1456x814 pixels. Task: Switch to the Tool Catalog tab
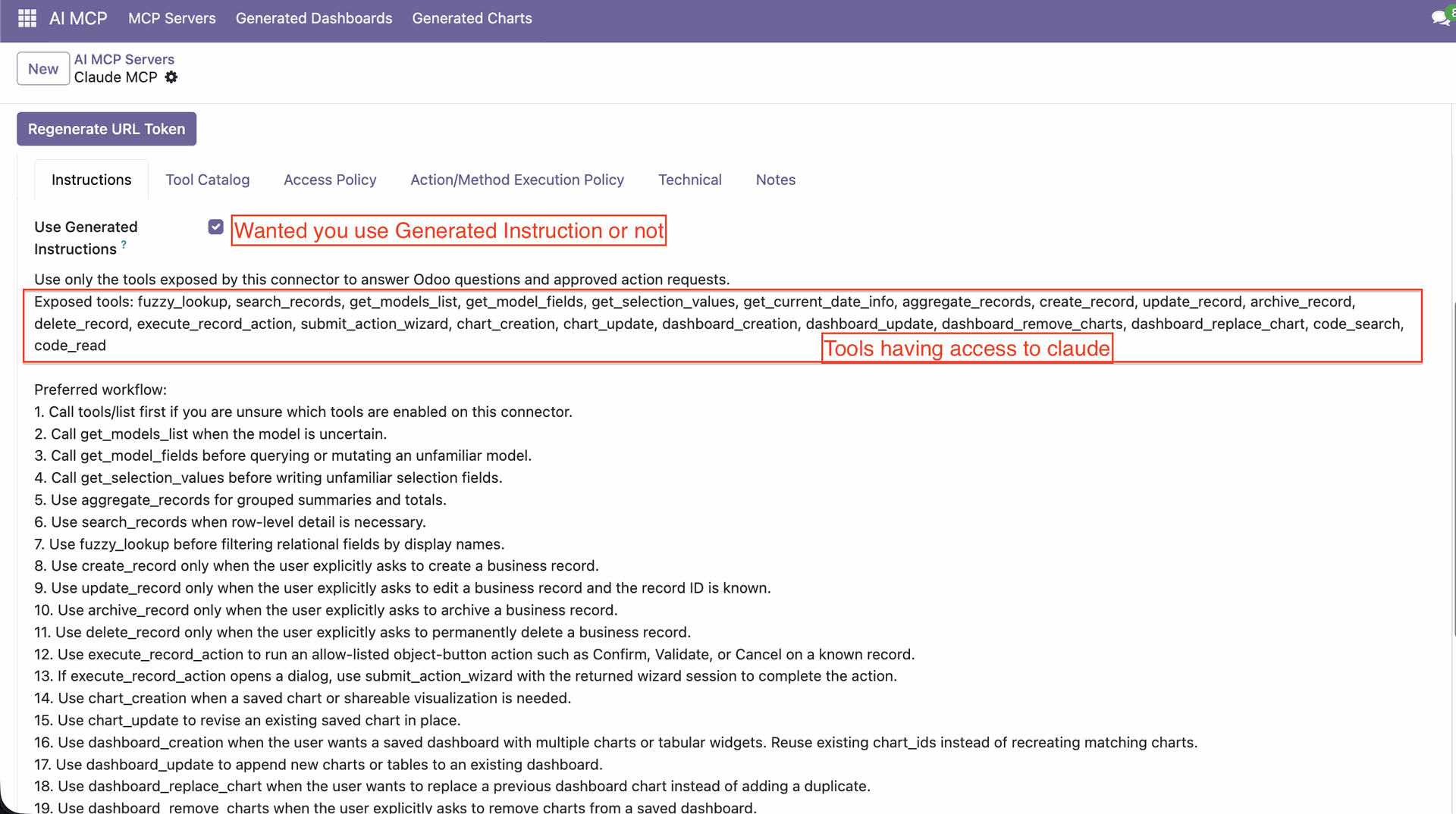[x=208, y=180]
